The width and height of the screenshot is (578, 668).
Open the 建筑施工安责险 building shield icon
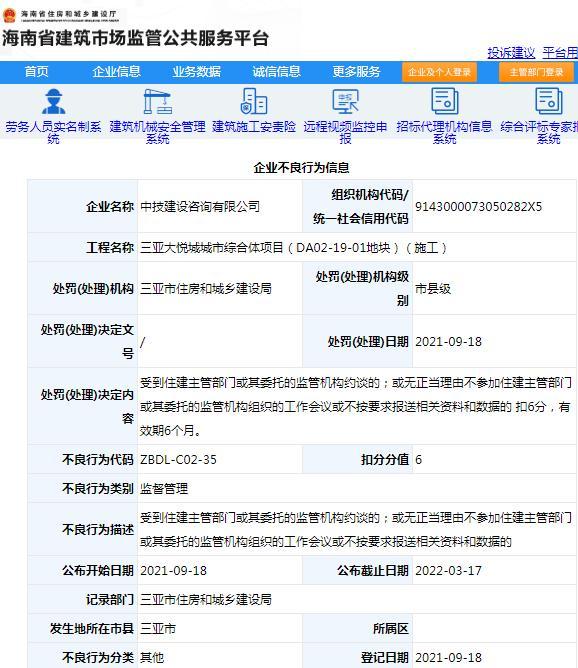point(254,101)
